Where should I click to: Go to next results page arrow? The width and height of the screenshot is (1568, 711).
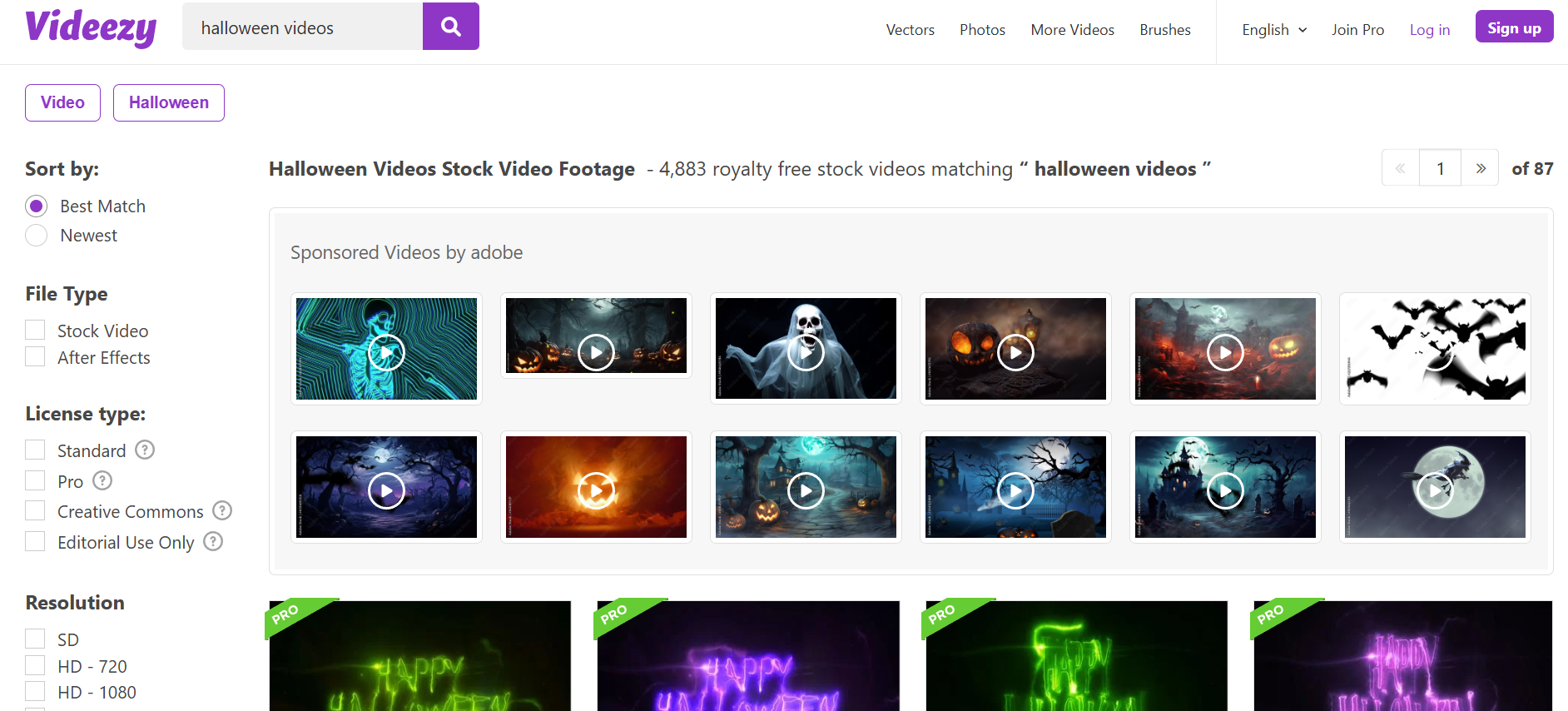(x=1481, y=169)
